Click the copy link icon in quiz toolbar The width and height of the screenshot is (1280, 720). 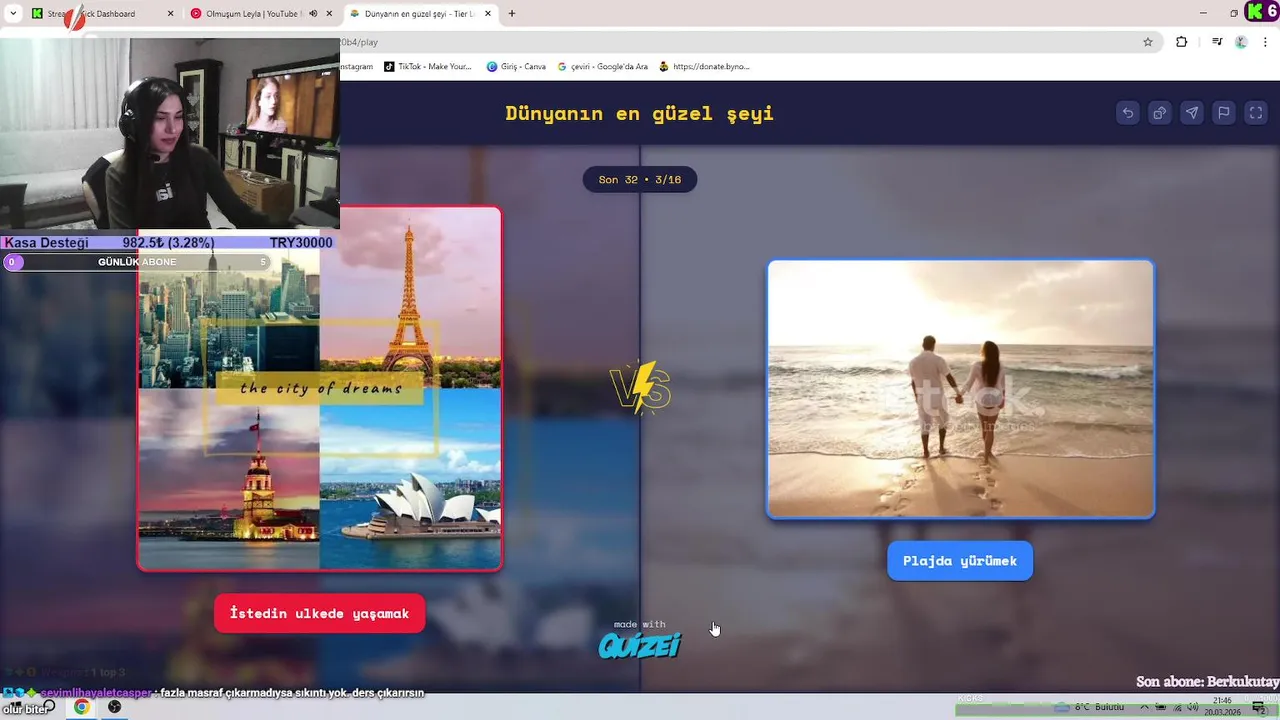(1160, 113)
